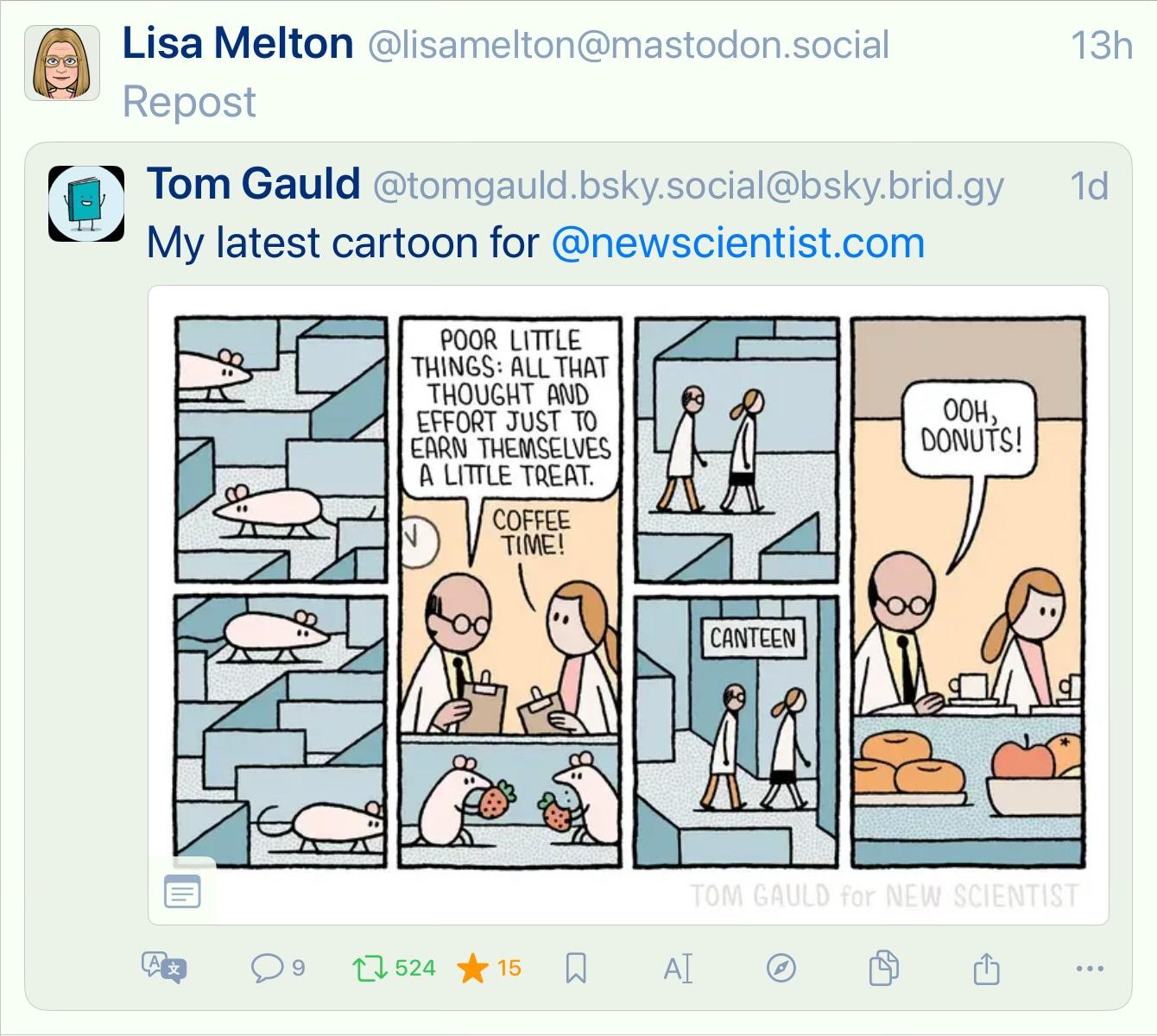Click the copy post icon
The image size is (1157, 1036).
click(x=883, y=968)
